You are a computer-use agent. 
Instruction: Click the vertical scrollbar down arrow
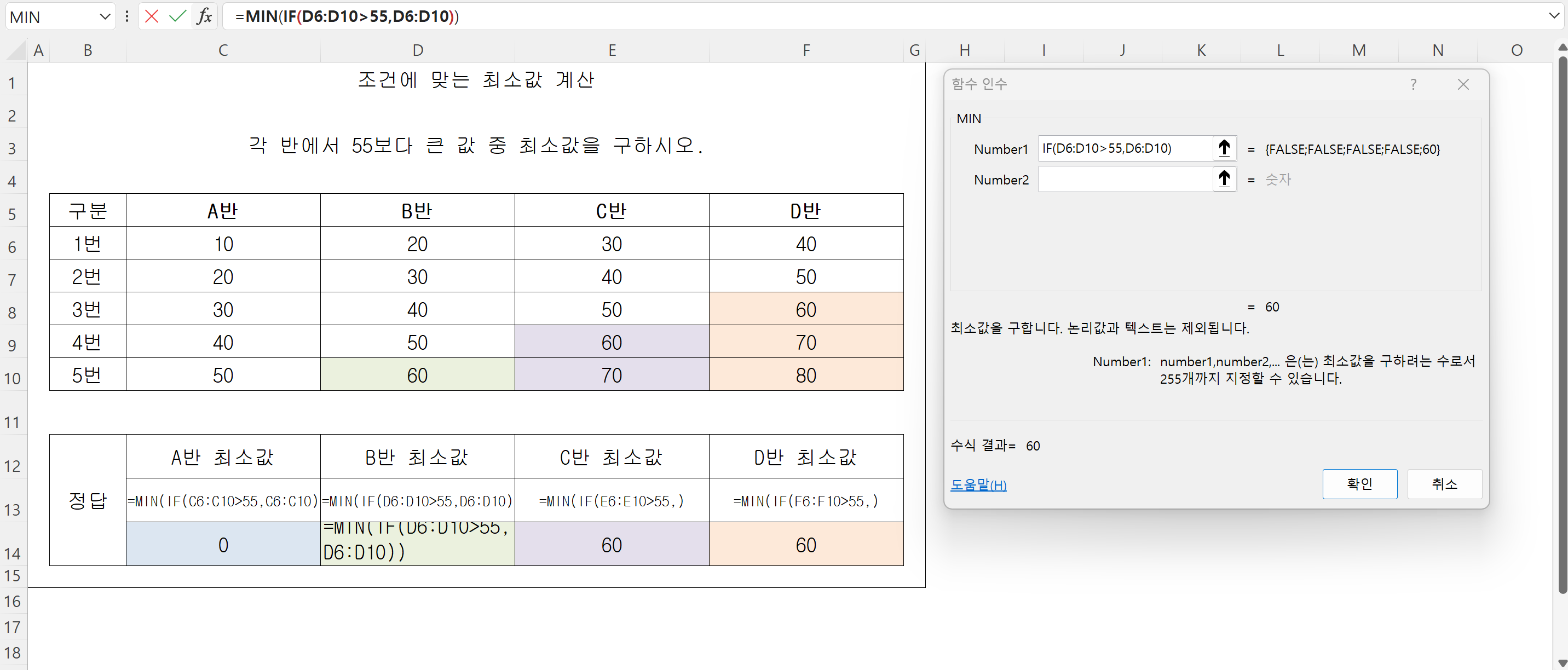(1561, 663)
